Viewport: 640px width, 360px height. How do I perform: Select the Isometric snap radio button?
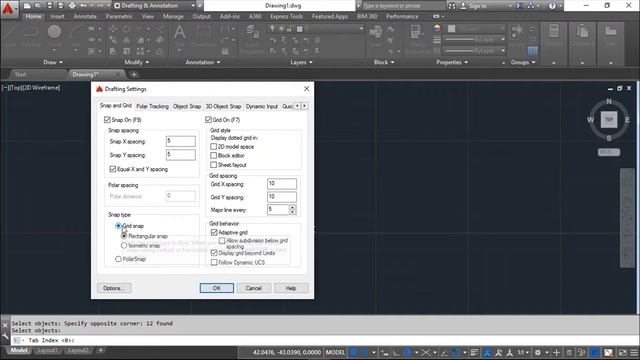pos(124,245)
